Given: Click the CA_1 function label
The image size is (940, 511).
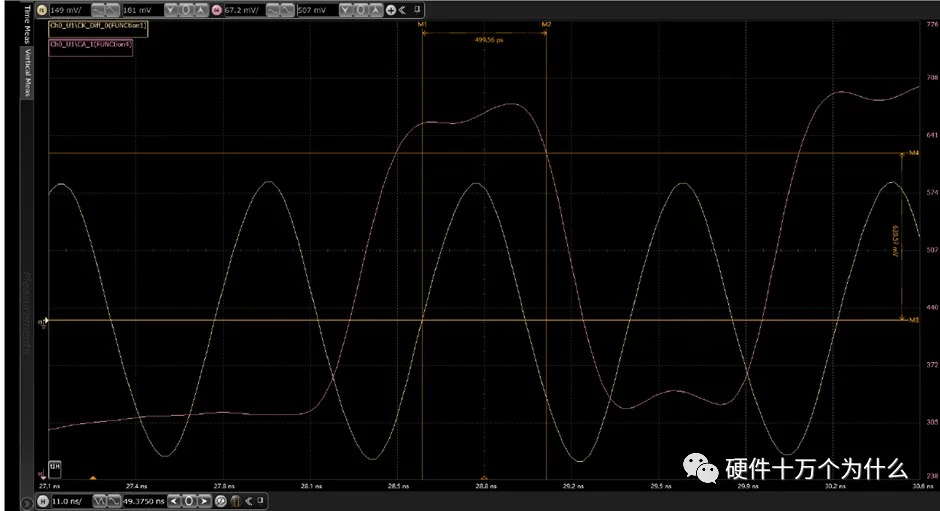Looking at the screenshot, I should point(91,44).
